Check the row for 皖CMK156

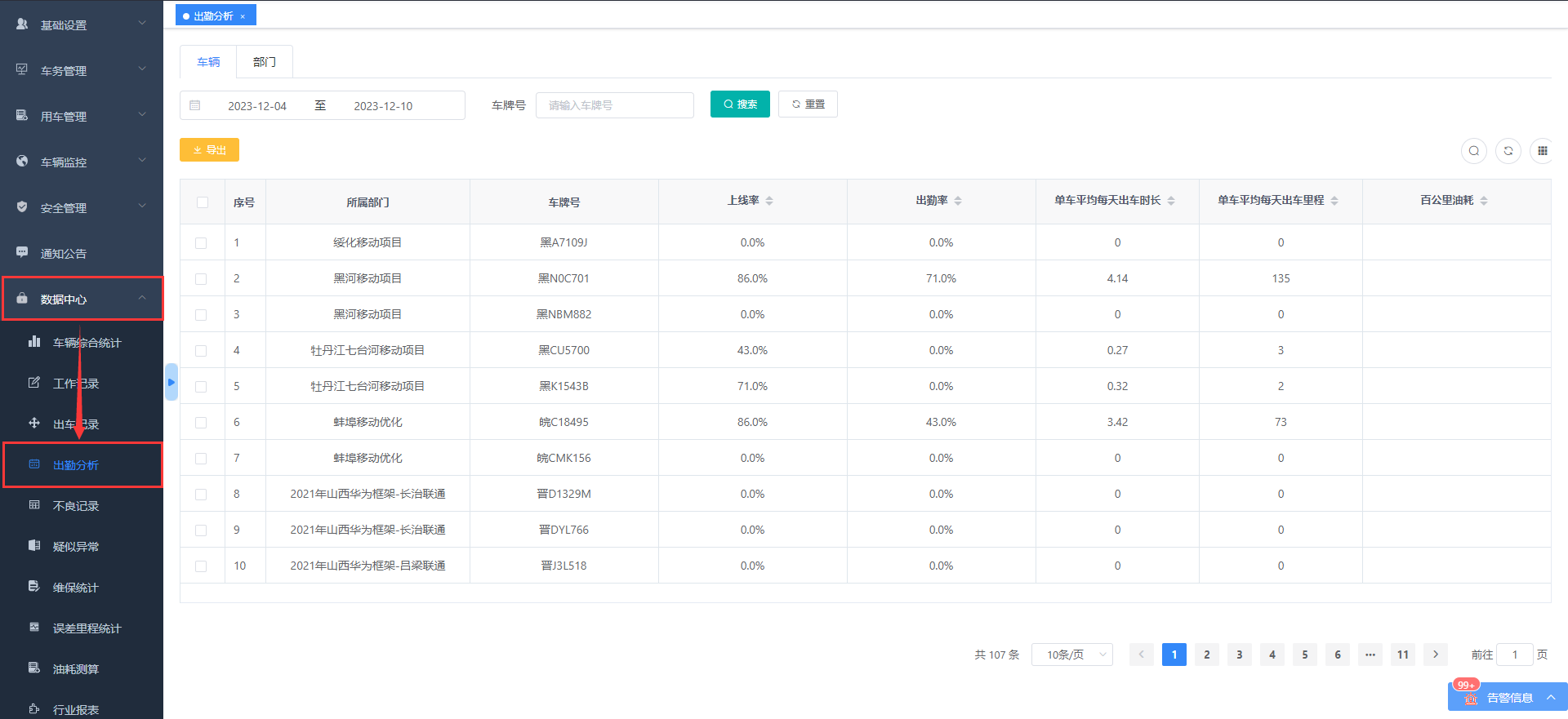click(201, 459)
